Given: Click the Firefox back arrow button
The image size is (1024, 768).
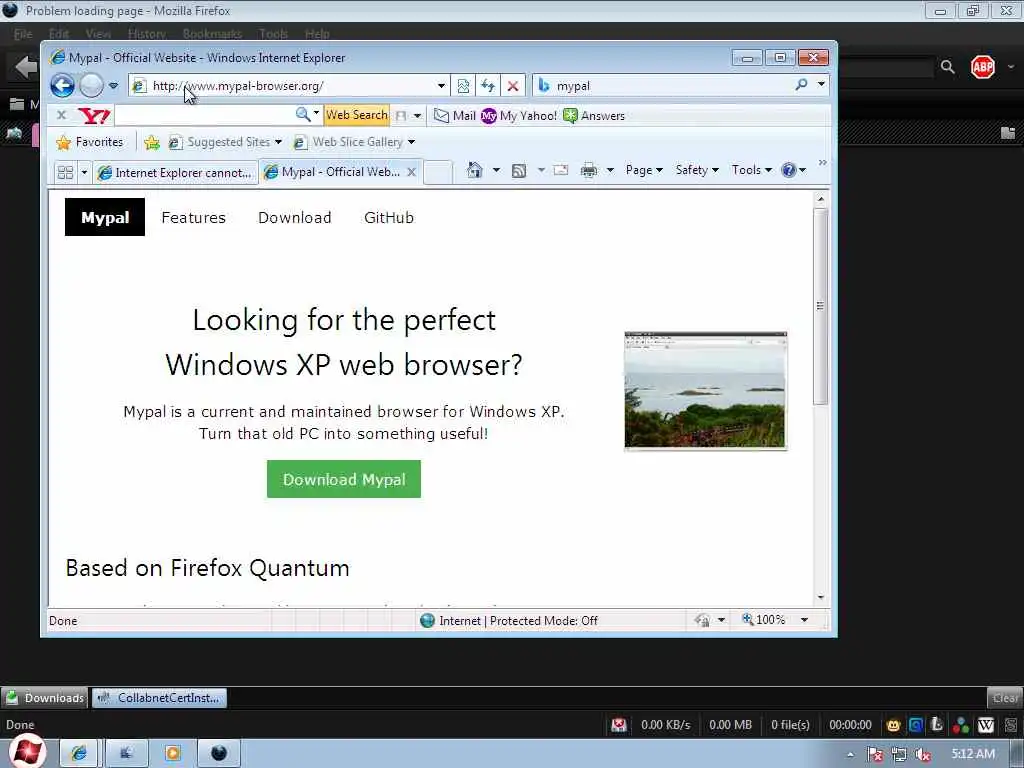Looking at the screenshot, I should [26, 67].
